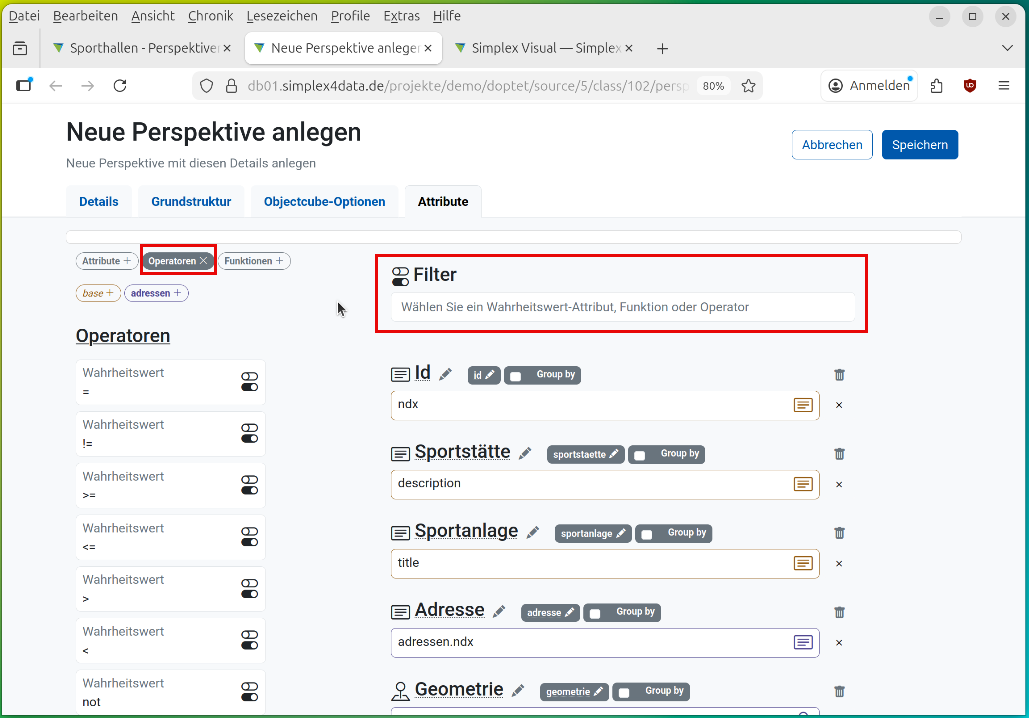Toggle Group by for Sportstätte
1029x718 pixels.
pos(640,455)
